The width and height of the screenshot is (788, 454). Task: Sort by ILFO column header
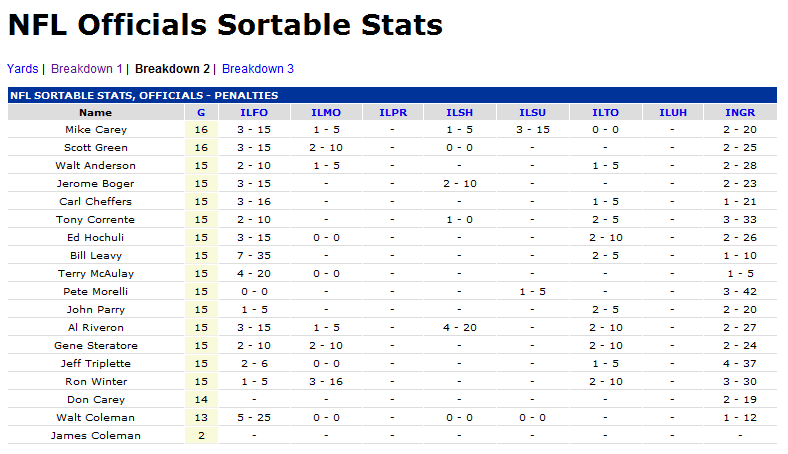pyautogui.click(x=253, y=112)
